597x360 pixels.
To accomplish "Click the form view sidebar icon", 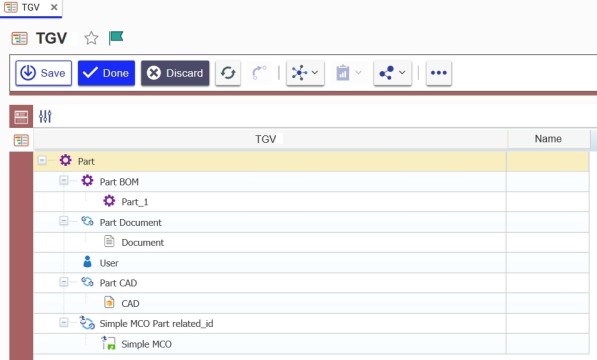I will [x=21, y=117].
